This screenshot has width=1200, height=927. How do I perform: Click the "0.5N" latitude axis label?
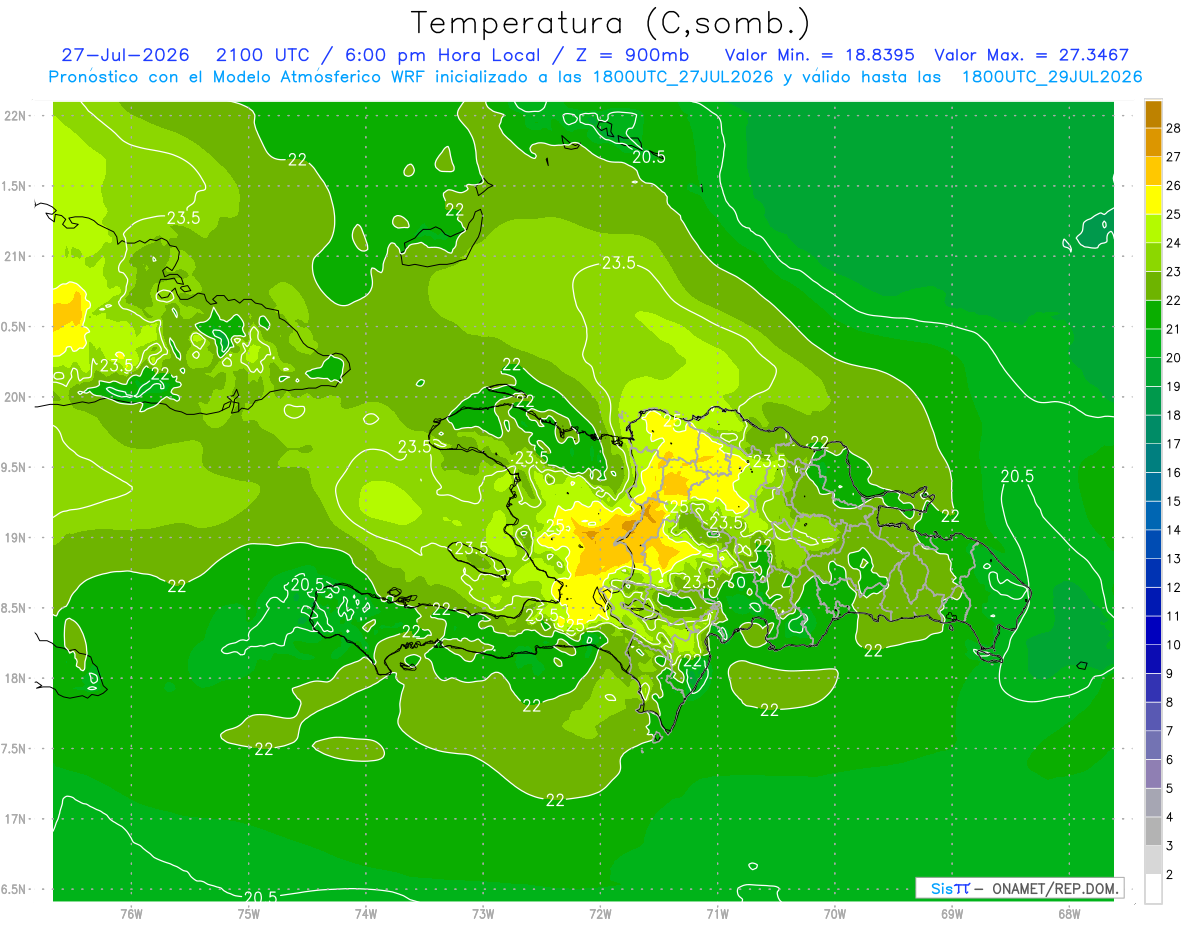click(x=15, y=327)
